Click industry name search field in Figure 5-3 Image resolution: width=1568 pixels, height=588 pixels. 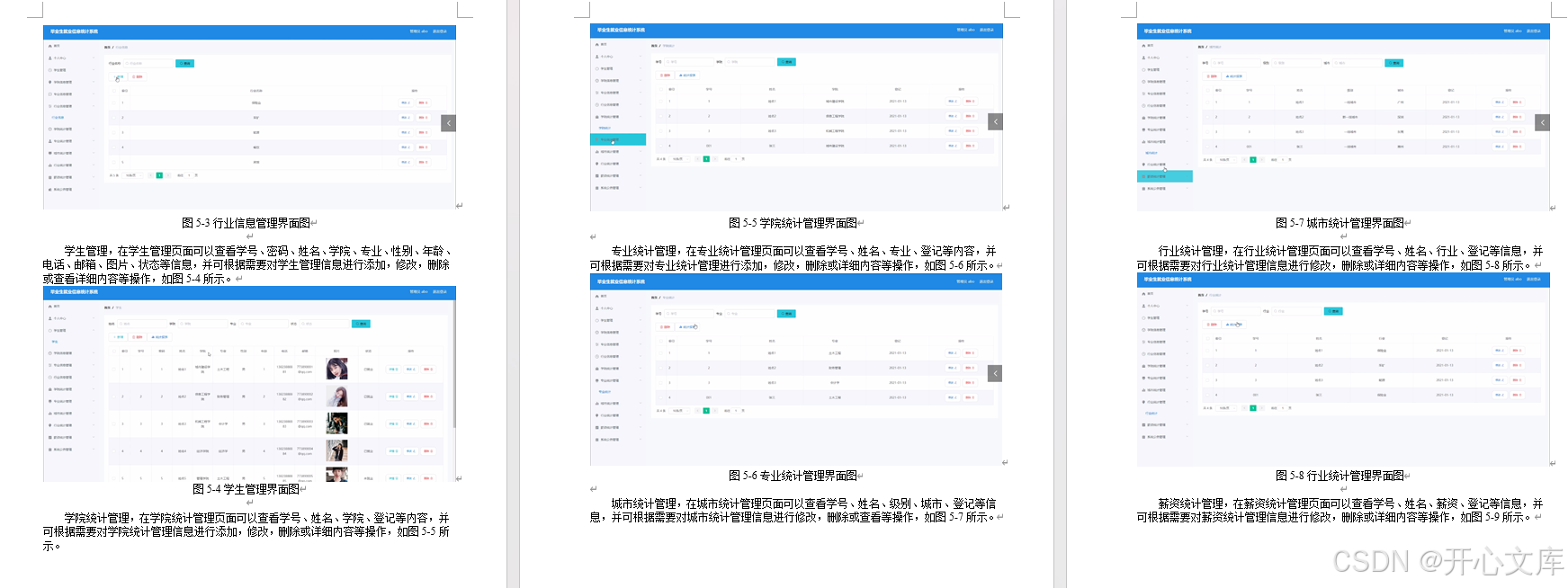(148, 64)
